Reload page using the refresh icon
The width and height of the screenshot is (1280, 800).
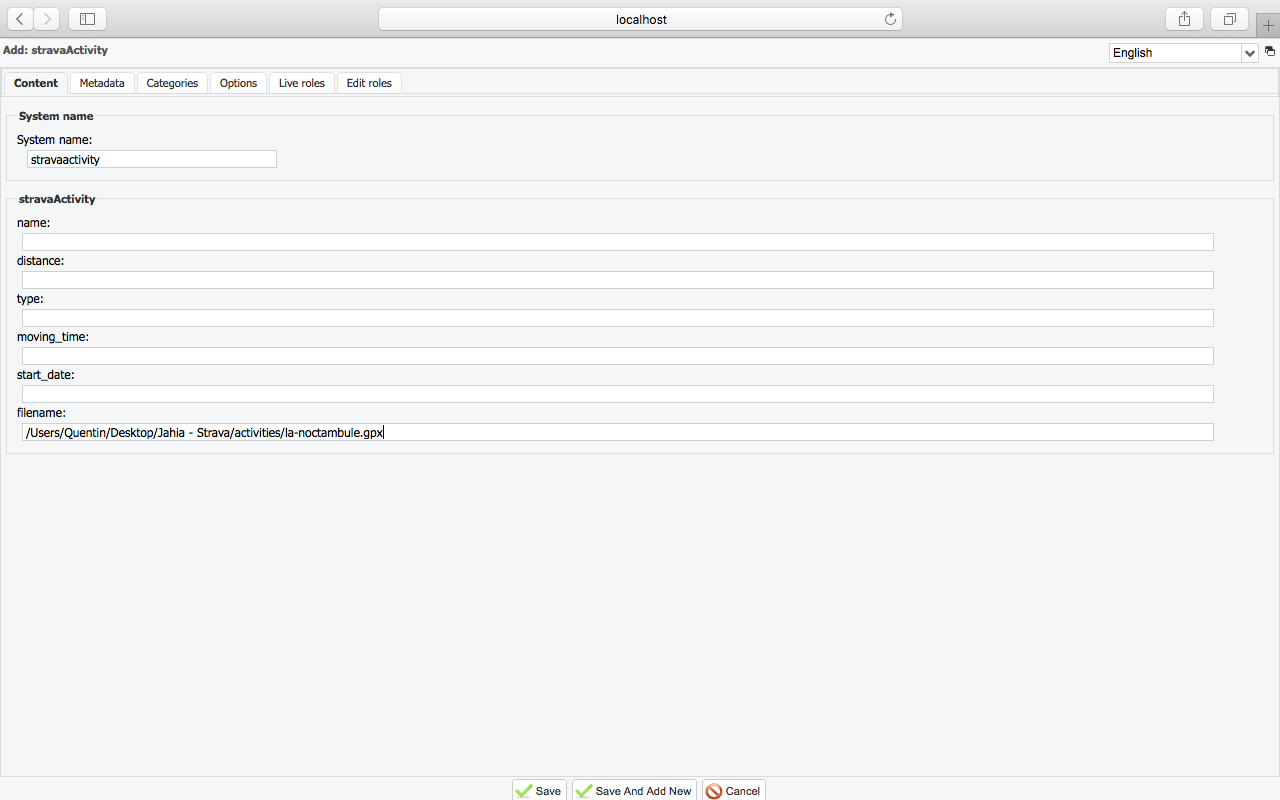pyautogui.click(x=890, y=19)
